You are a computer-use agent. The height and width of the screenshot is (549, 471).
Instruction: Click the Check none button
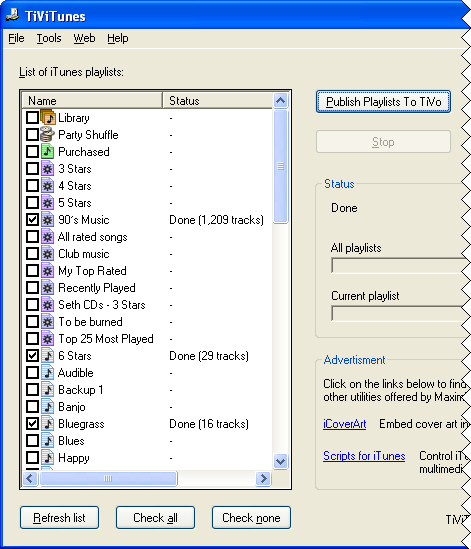tap(251, 517)
